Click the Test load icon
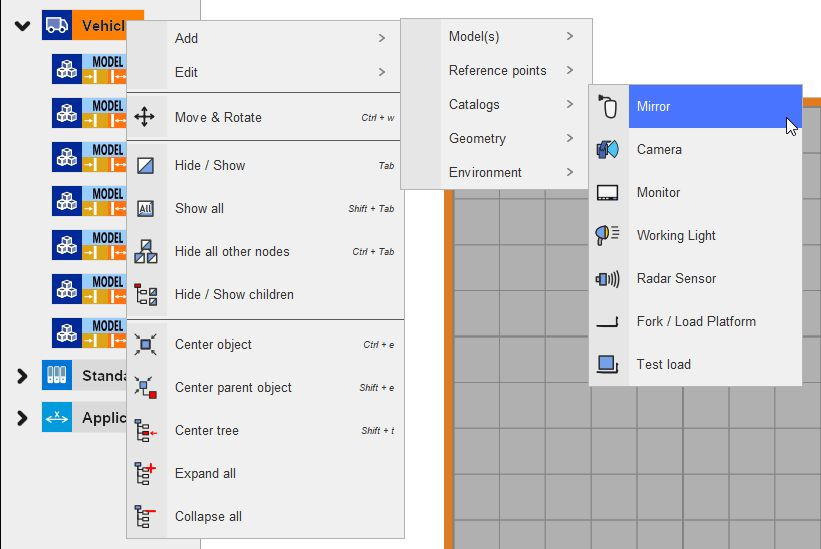 pyautogui.click(x=608, y=364)
